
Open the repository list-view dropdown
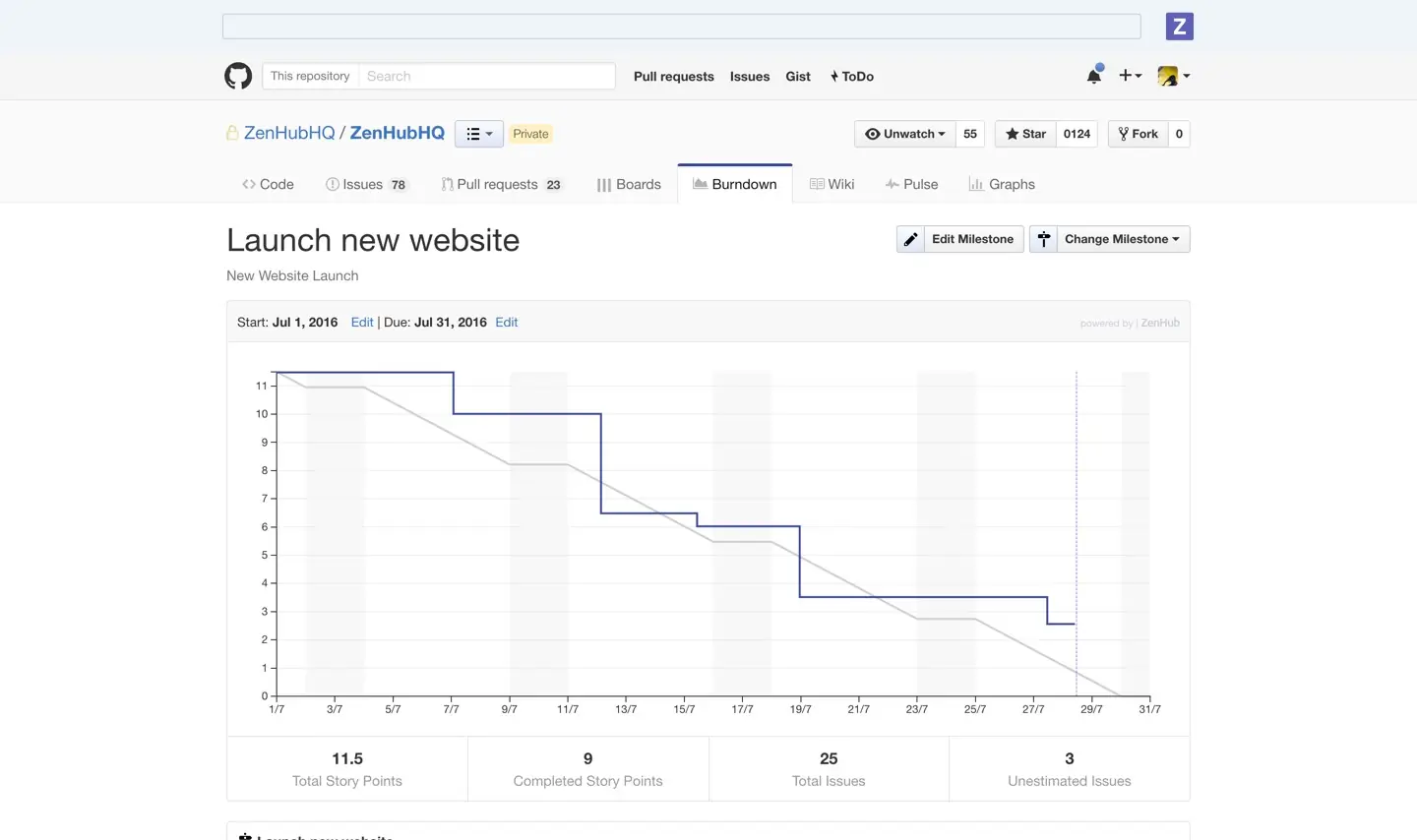click(x=479, y=134)
